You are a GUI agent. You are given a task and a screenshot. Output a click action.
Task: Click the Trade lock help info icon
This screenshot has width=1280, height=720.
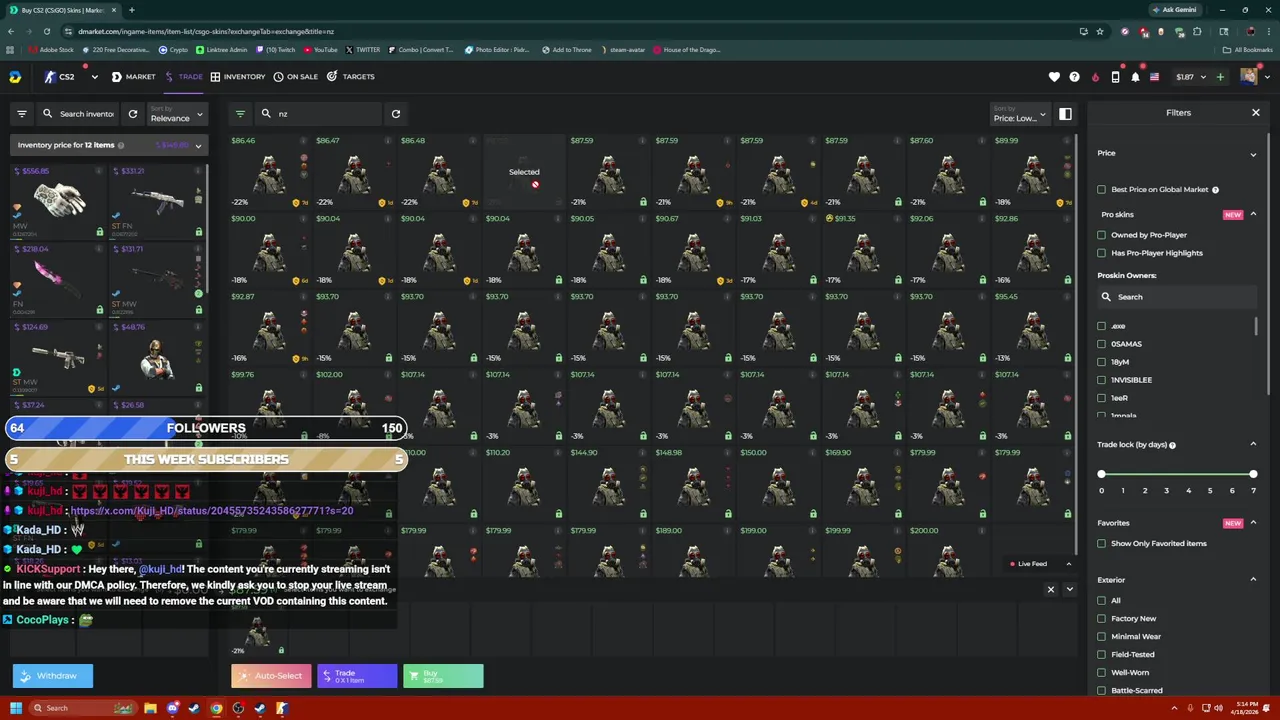(x=1172, y=445)
